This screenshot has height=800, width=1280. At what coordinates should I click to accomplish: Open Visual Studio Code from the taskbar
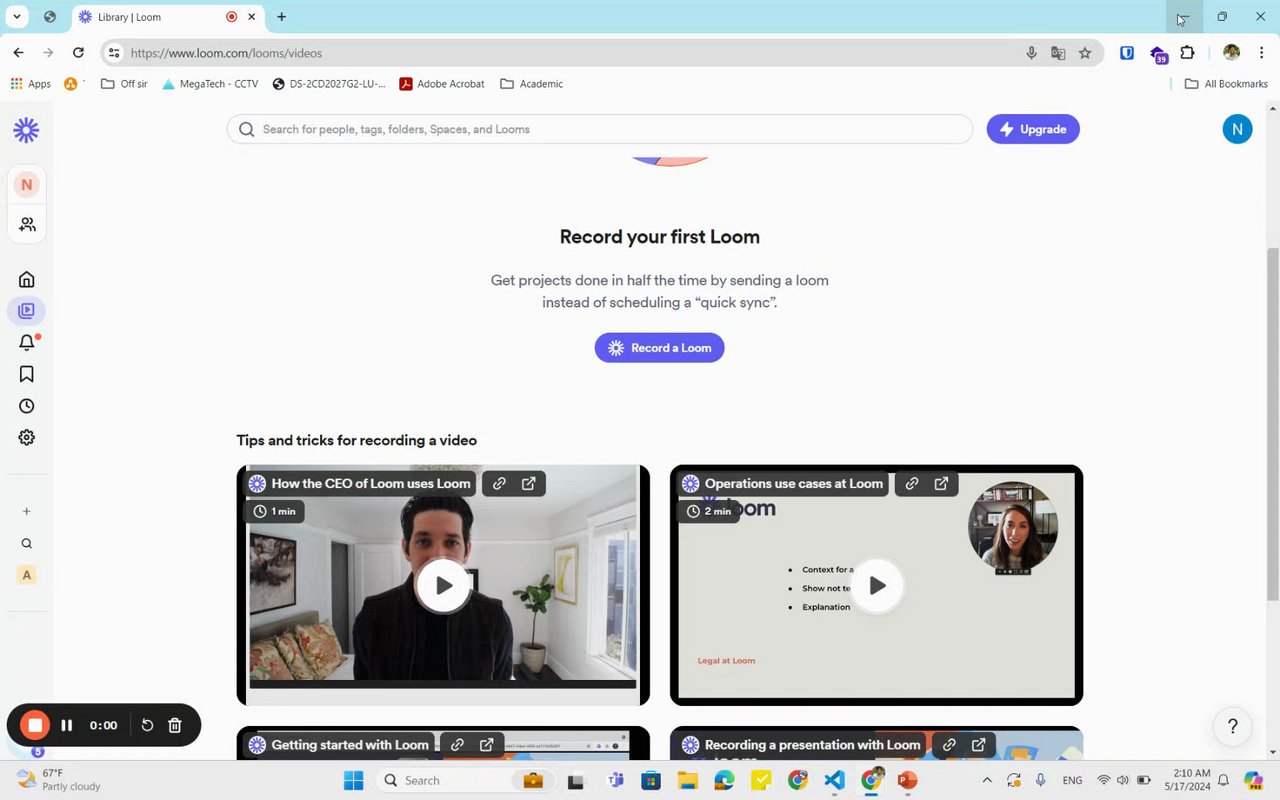click(x=834, y=780)
